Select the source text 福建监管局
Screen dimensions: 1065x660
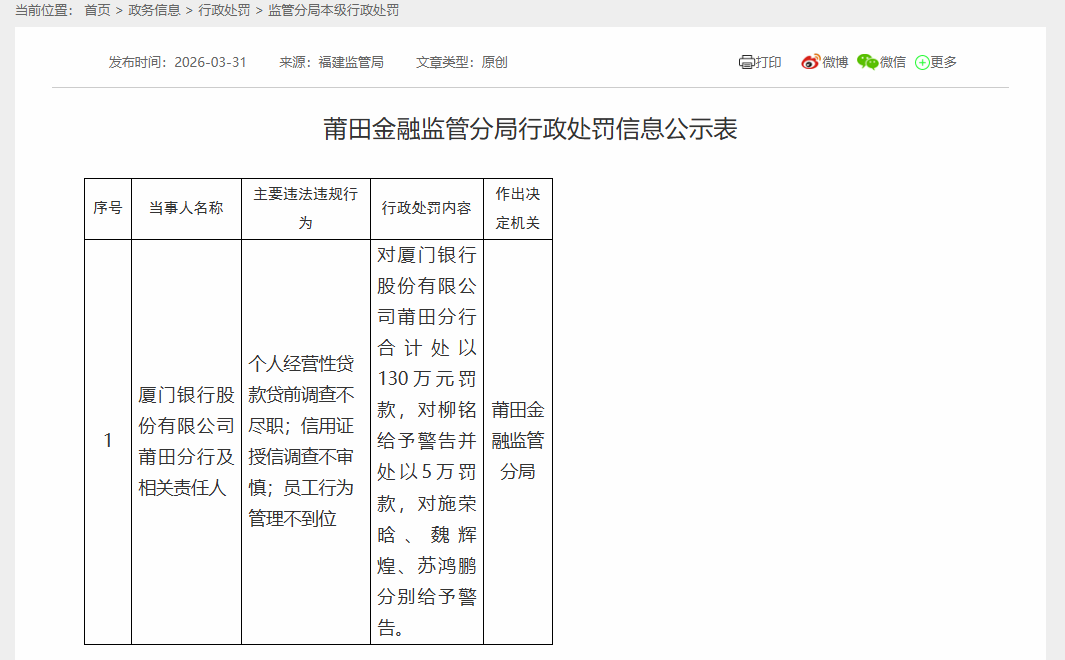(x=351, y=62)
